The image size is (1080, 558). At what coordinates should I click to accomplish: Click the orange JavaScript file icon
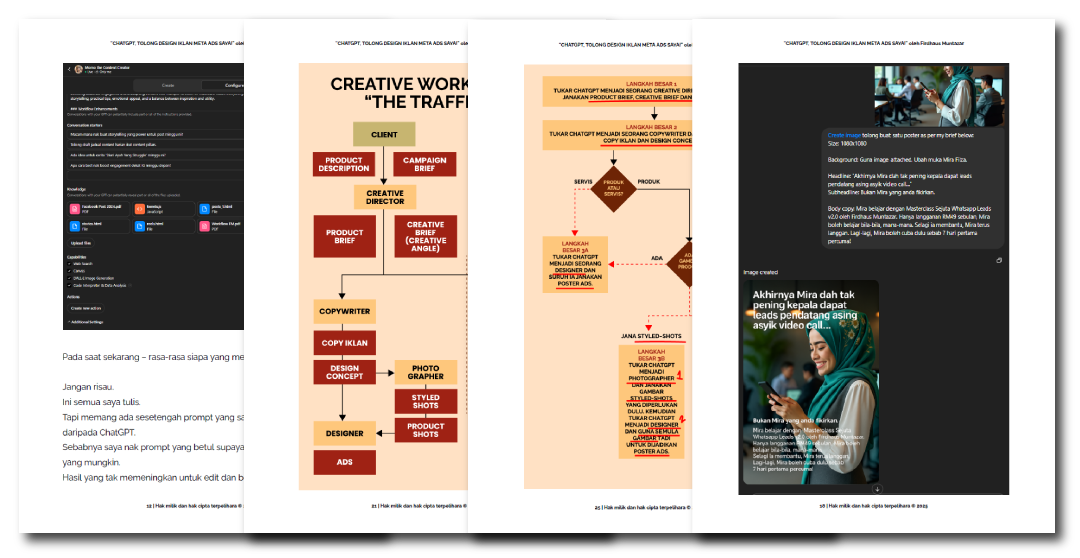[x=140, y=209]
